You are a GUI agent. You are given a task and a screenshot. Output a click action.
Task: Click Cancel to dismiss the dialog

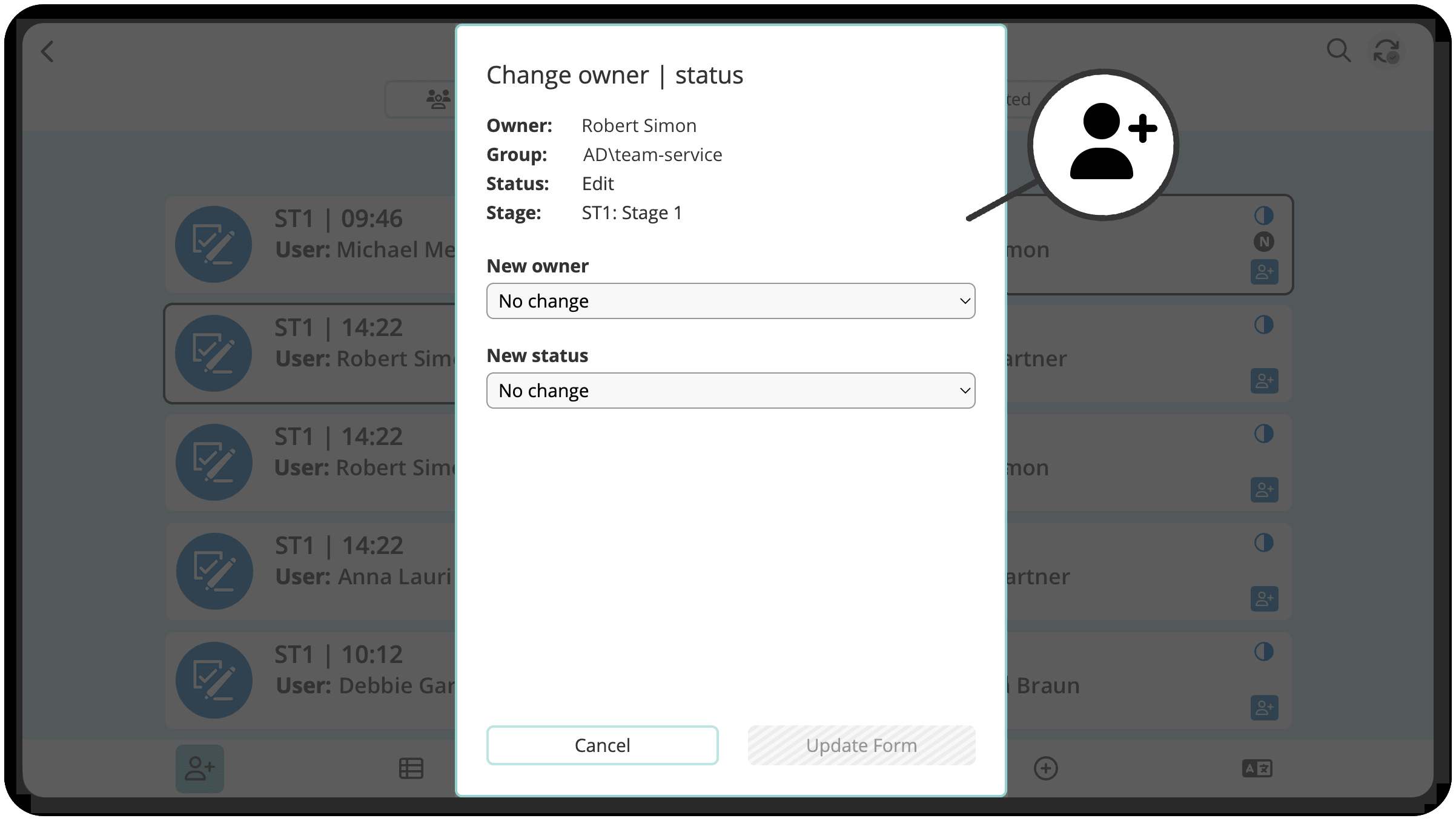coord(602,745)
